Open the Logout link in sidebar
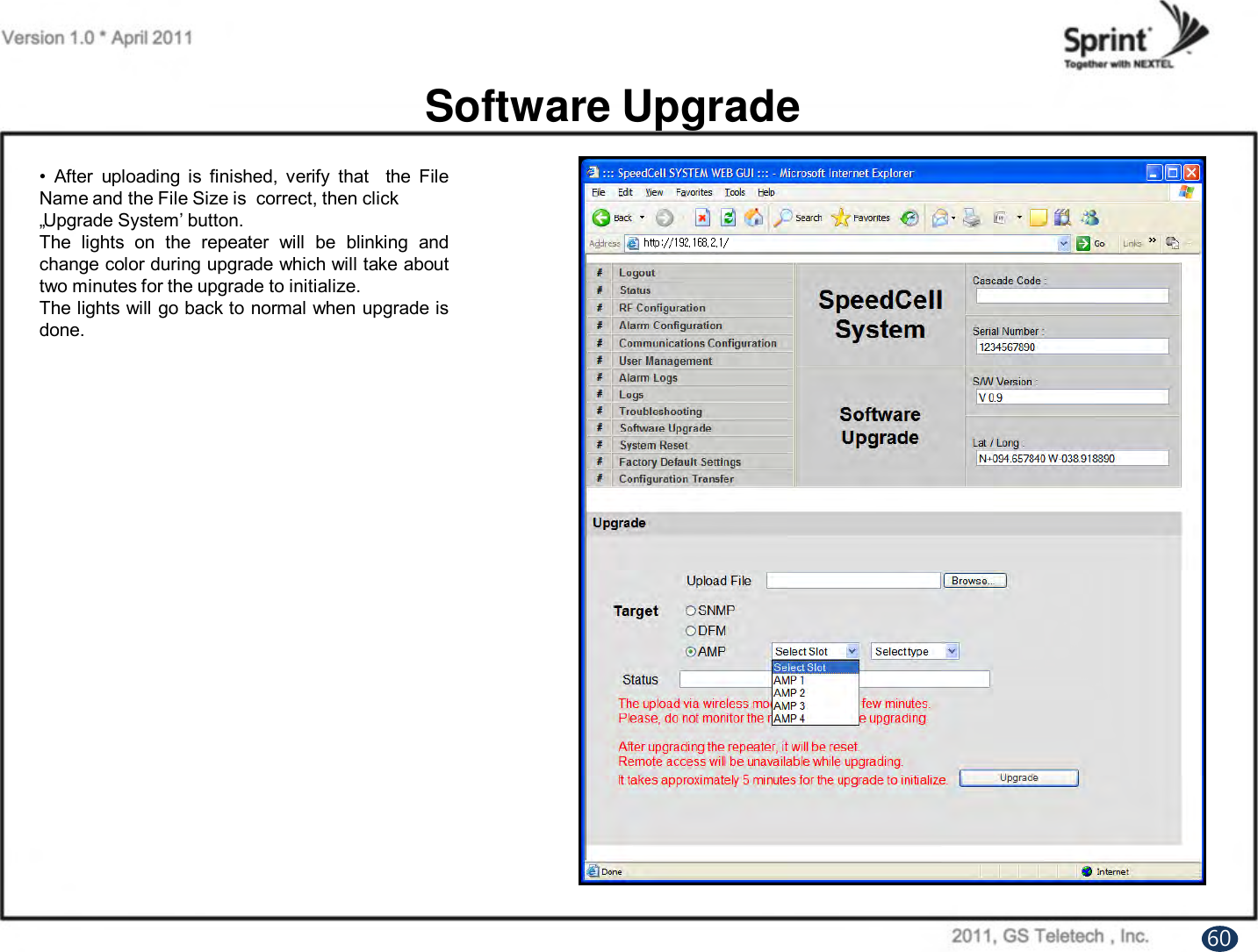Image resolution: width=1258 pixels, height=952 pixels. pyautogui.click(x=636, y=273)
